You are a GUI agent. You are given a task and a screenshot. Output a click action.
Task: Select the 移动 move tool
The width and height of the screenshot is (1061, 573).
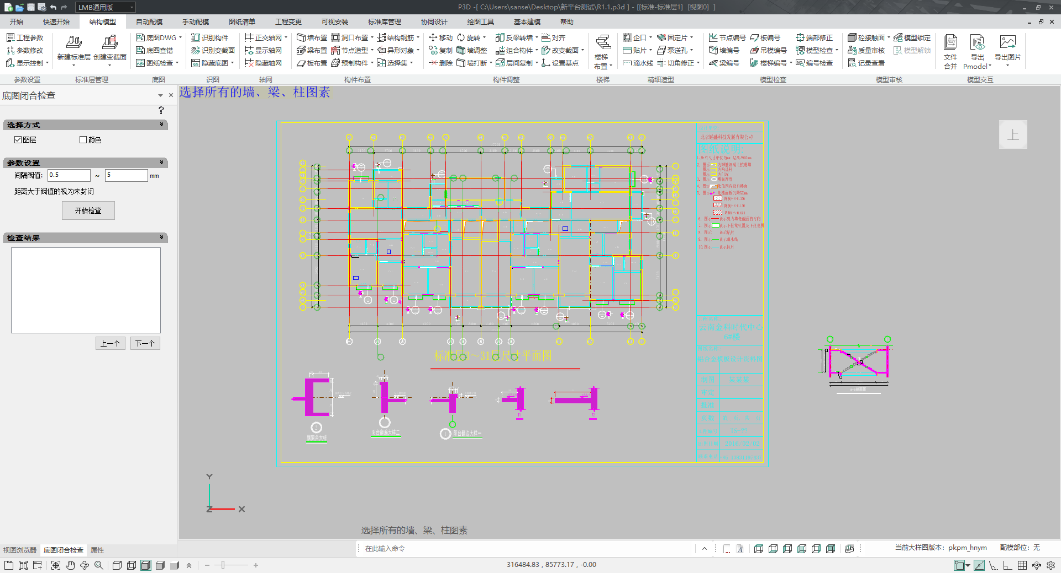(x=441, y=37)
